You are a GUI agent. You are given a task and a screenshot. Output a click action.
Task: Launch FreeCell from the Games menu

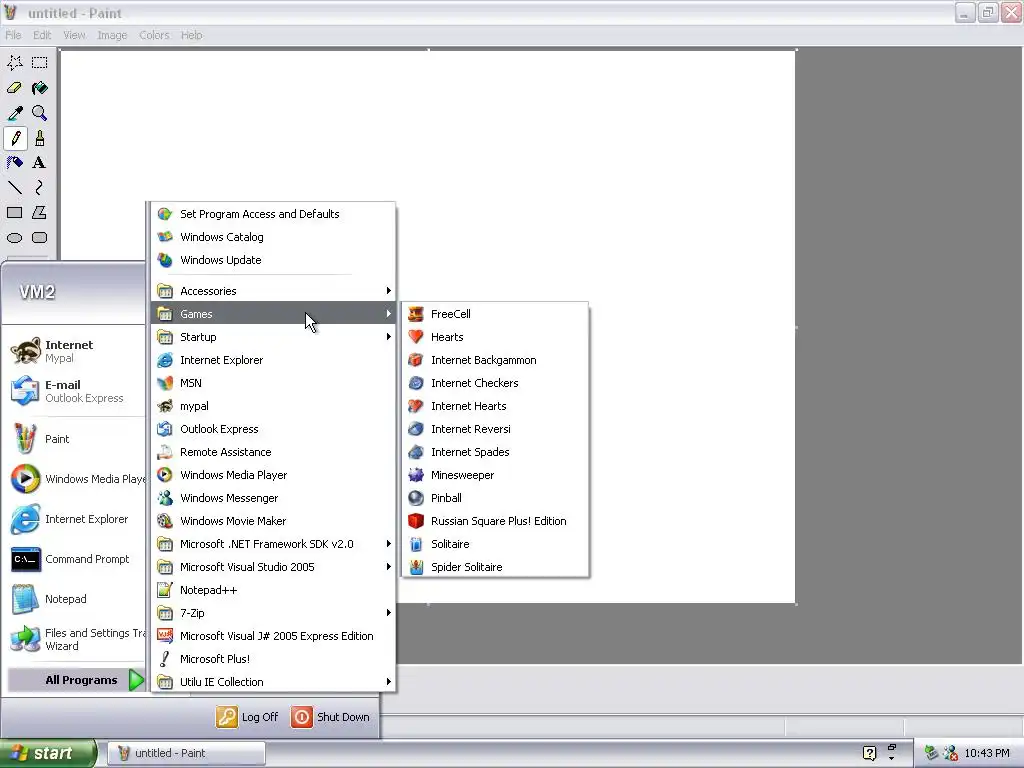tap(495, 314)
